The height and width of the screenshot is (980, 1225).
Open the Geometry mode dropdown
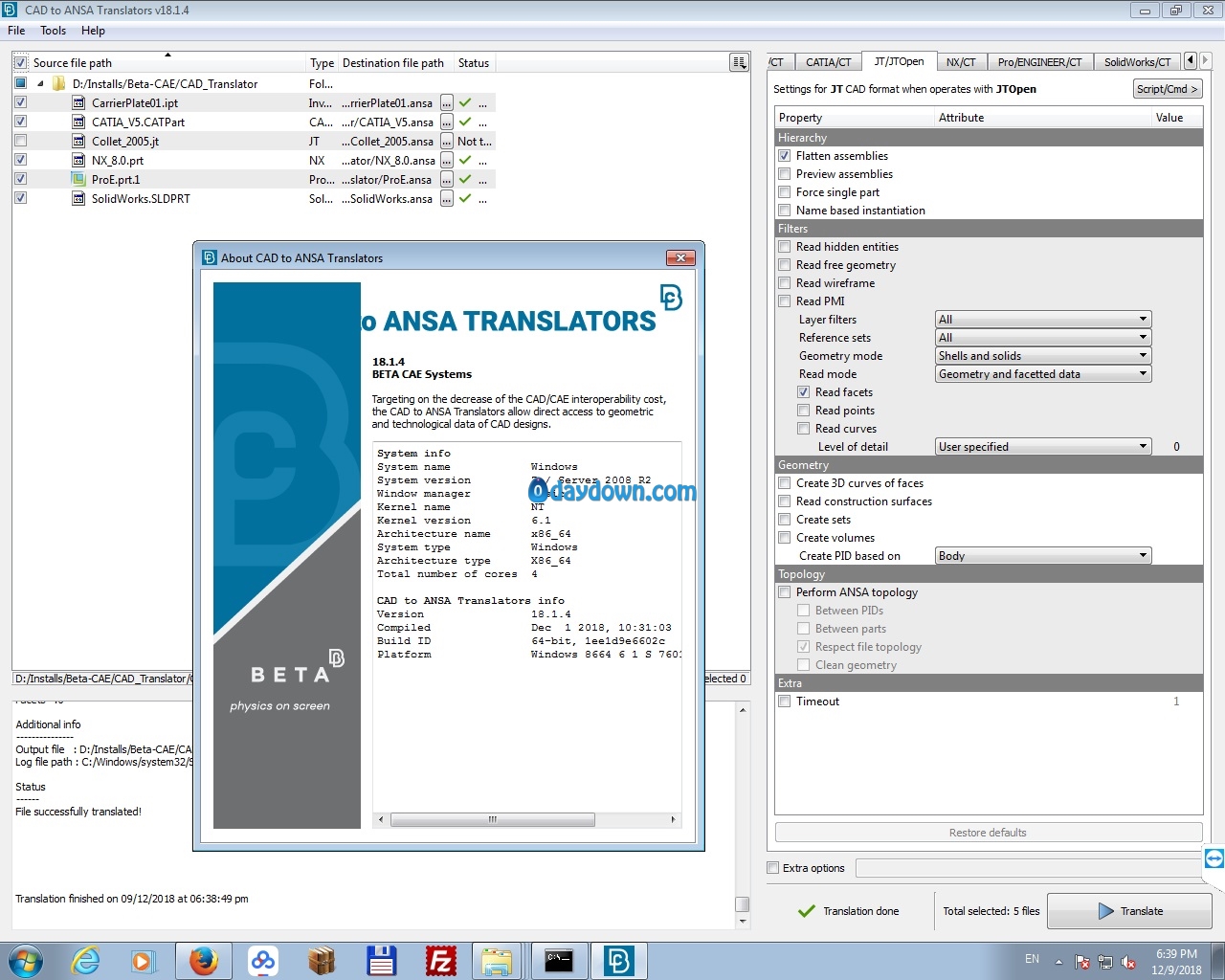click(1043, 356)
